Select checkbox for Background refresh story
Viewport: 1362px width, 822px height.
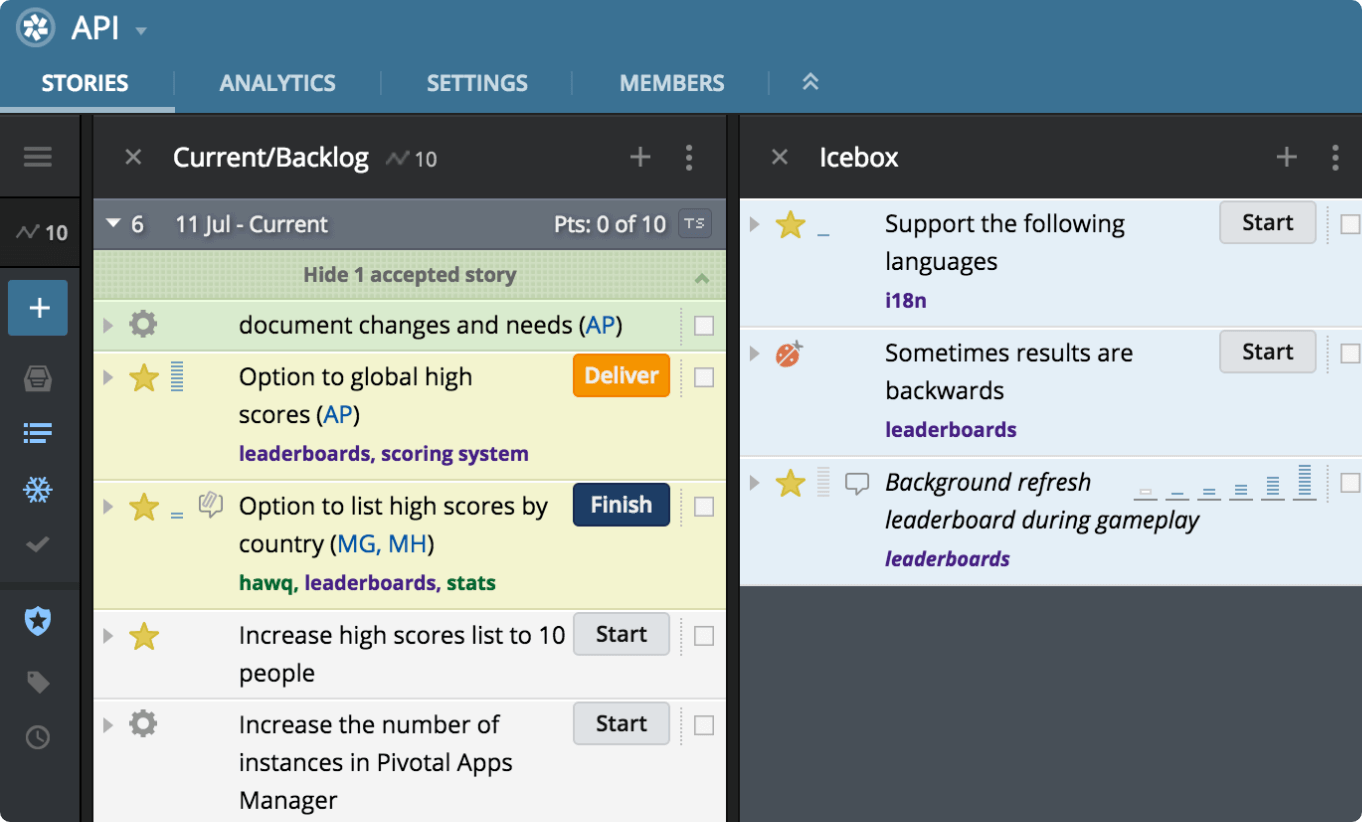click(x=1350, y=484)
